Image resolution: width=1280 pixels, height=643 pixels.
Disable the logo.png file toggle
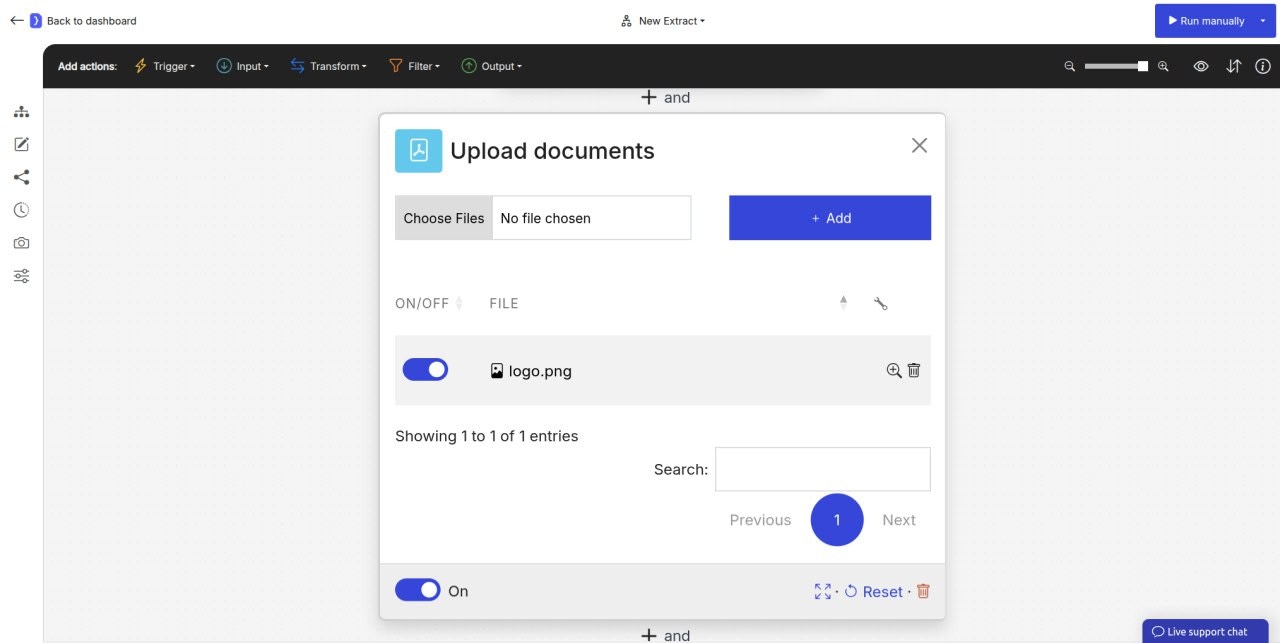pos(425,369)
